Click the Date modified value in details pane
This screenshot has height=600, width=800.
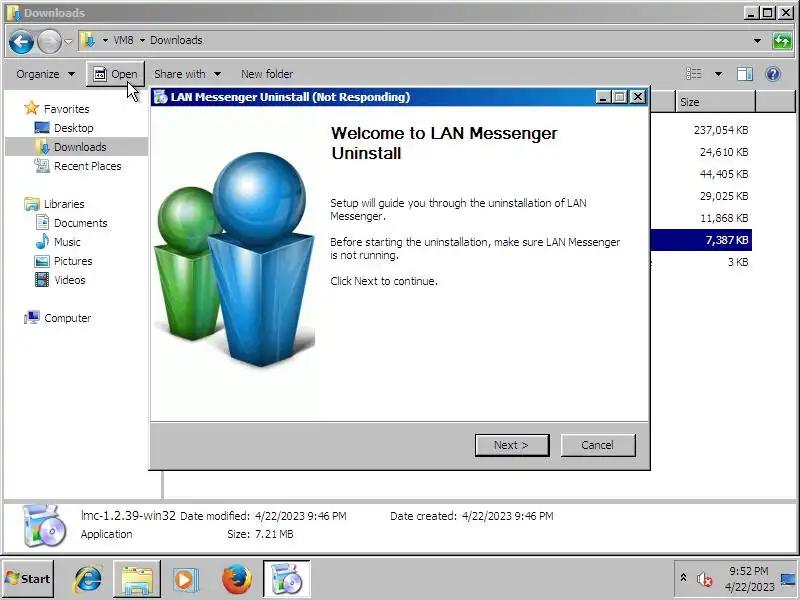(301, 516)
